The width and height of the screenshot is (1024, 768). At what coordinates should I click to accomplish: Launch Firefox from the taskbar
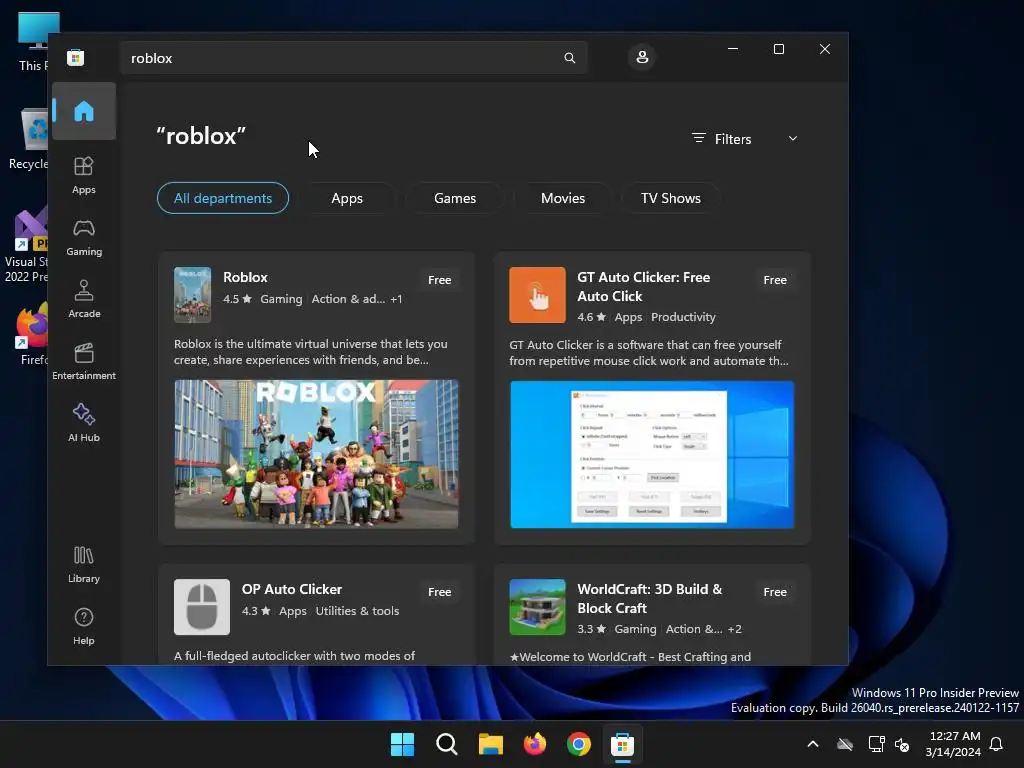[x=535, y=744]
